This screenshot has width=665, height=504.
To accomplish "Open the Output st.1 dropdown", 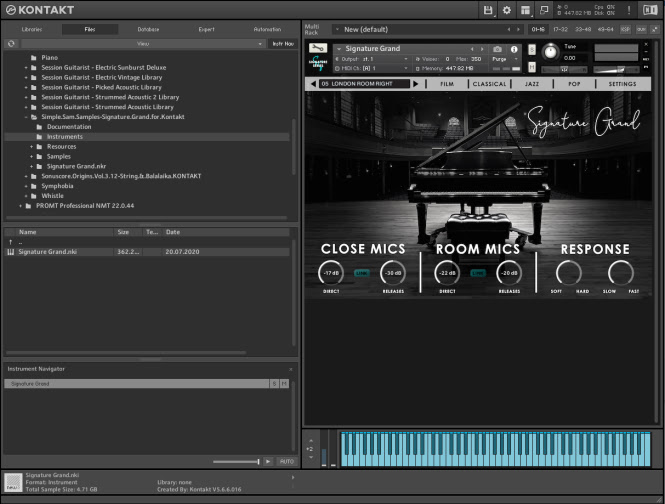I will click(372, 59).
